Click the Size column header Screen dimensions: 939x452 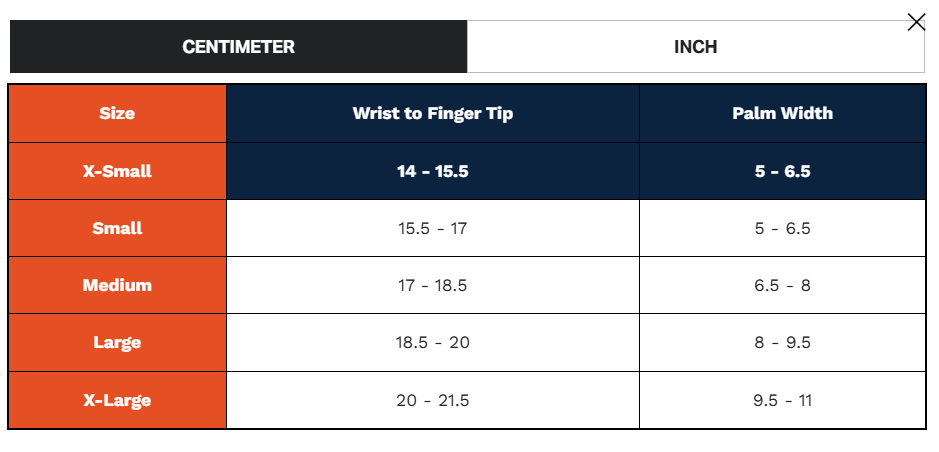coord(117,114)
